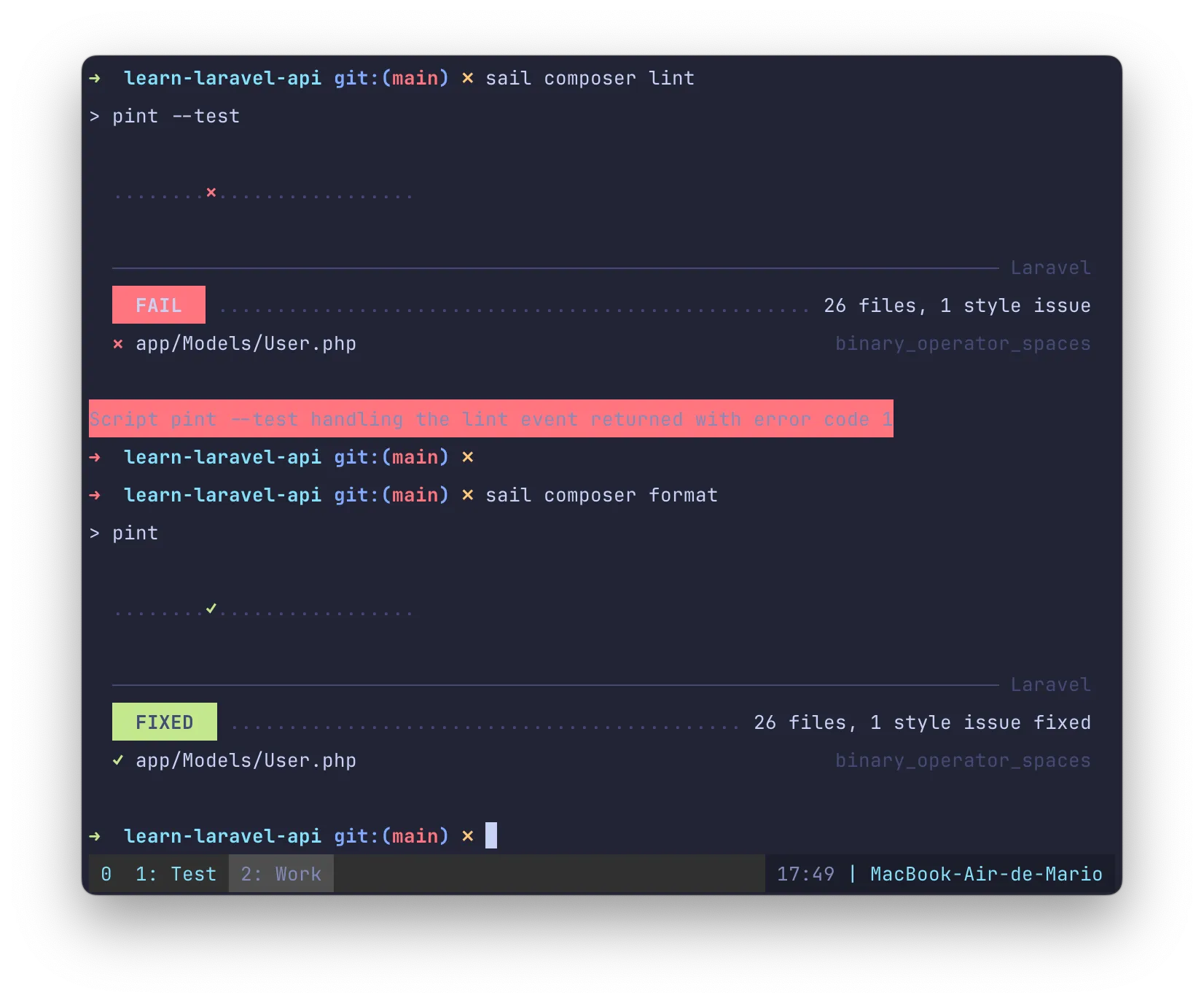Click hostname MacBook-Air-de-Mario in status bar
Image resolution: width=1204 pixels, height=1003 pixels.
[986, 873]
